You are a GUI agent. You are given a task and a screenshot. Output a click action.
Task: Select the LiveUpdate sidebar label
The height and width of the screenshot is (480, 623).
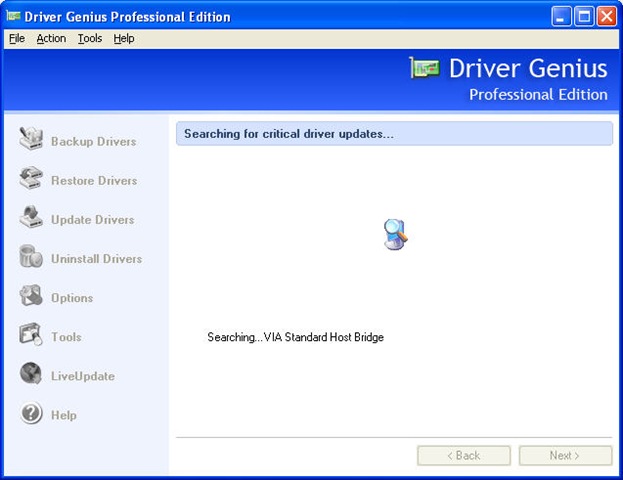coord(83,376)
